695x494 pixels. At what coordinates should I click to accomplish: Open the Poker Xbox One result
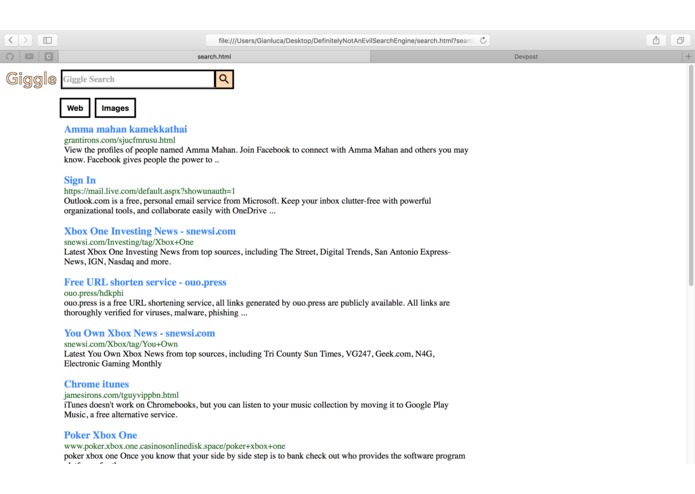pos(101,435)
